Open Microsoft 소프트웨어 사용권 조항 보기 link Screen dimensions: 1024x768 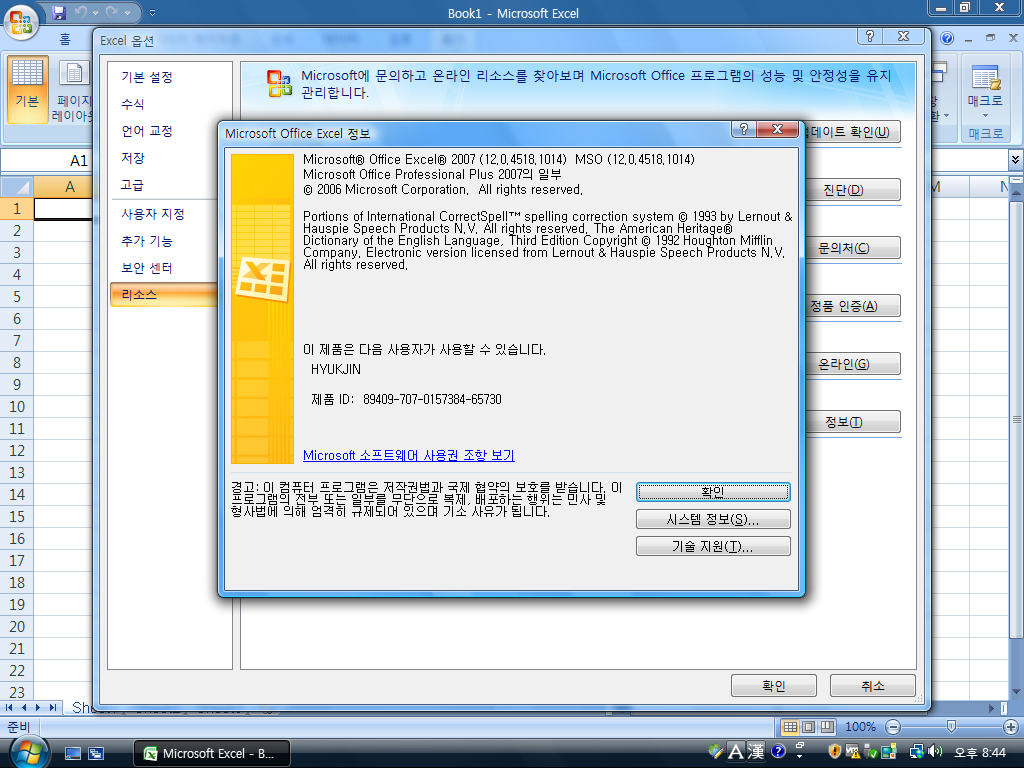409,455
